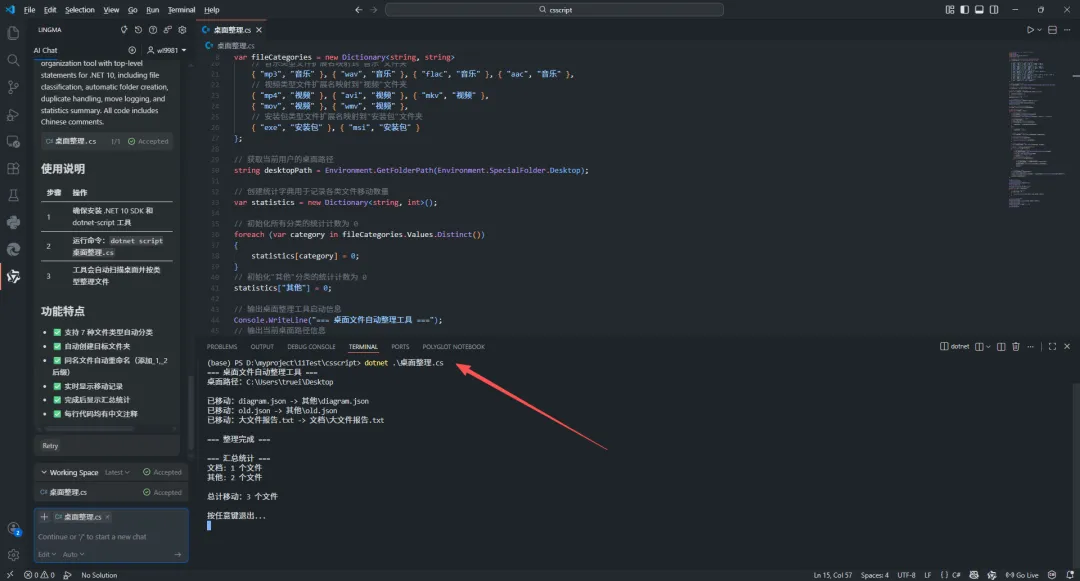Viewport: 1080px width, 581px height.
Task: Open the Auto model dropdown in chat
Action: [x=73, y=554]
